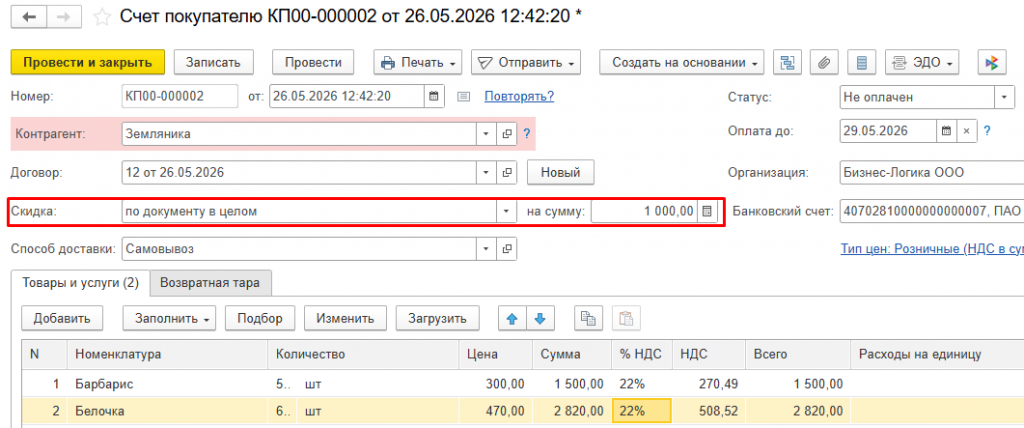Click the Изменить button

pyautogui.click(x=345, y=318)
